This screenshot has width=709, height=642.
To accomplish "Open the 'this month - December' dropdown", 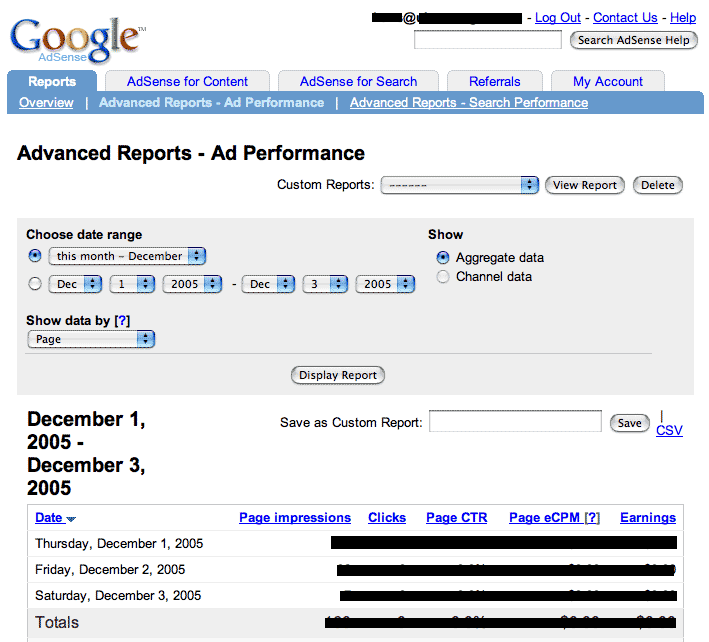I will click(127, 256).
